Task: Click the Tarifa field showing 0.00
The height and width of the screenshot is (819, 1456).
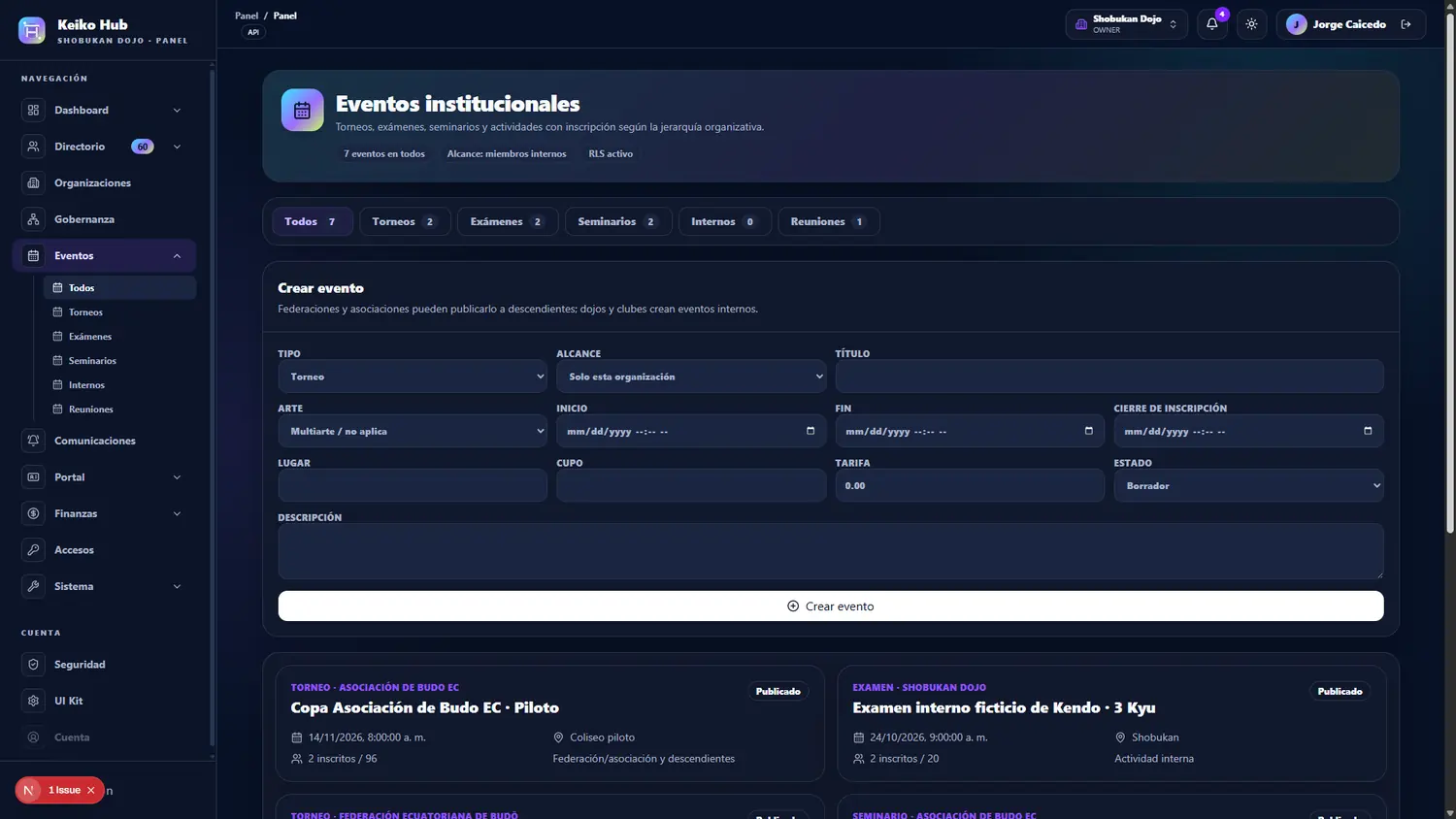Action: pyautogui.click(x=970, y=485)
